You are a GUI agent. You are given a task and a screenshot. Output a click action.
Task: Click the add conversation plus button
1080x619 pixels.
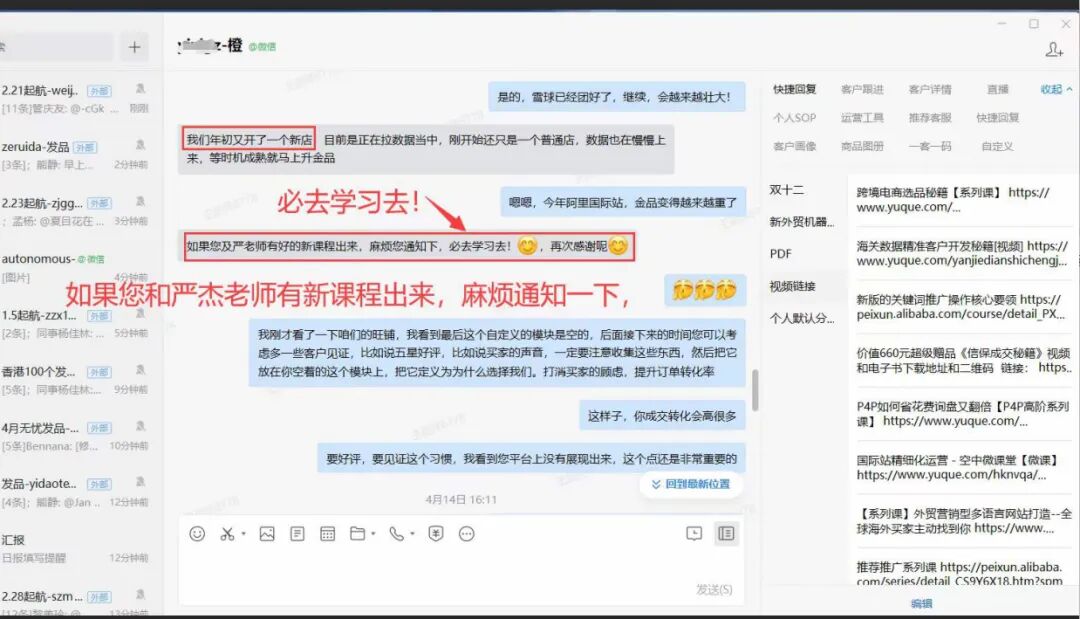[133, 45]
